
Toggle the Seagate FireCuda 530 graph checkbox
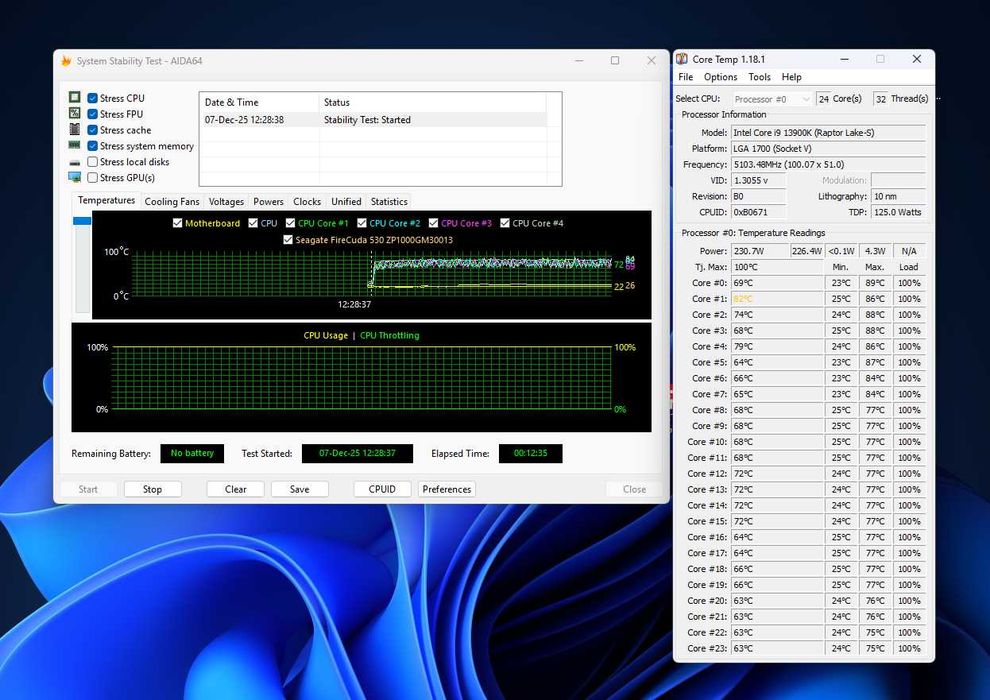point(288,239)
